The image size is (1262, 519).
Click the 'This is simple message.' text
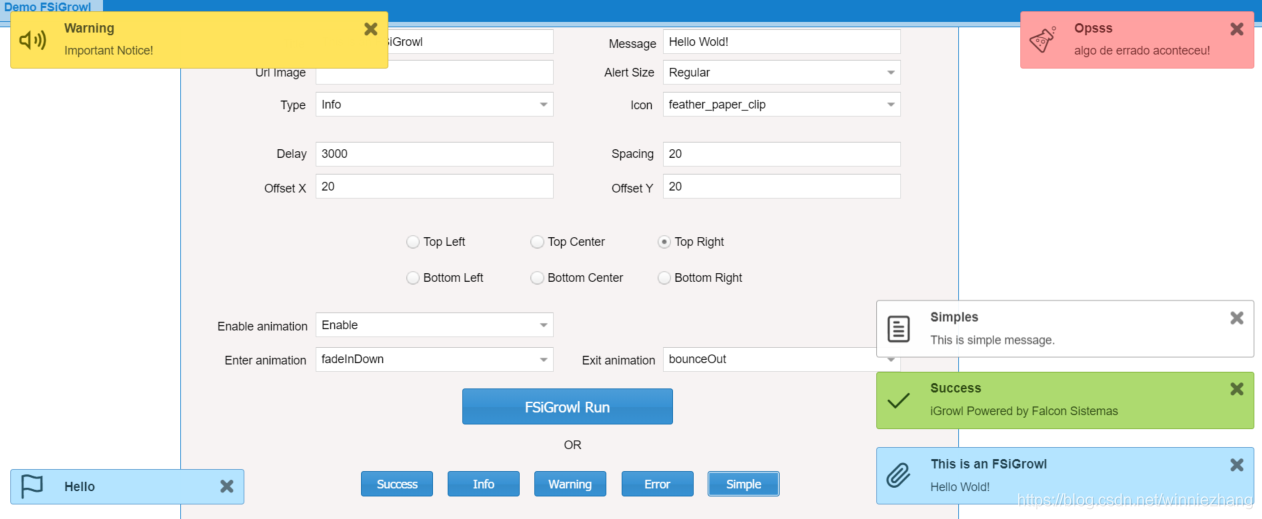pos(992,340)
